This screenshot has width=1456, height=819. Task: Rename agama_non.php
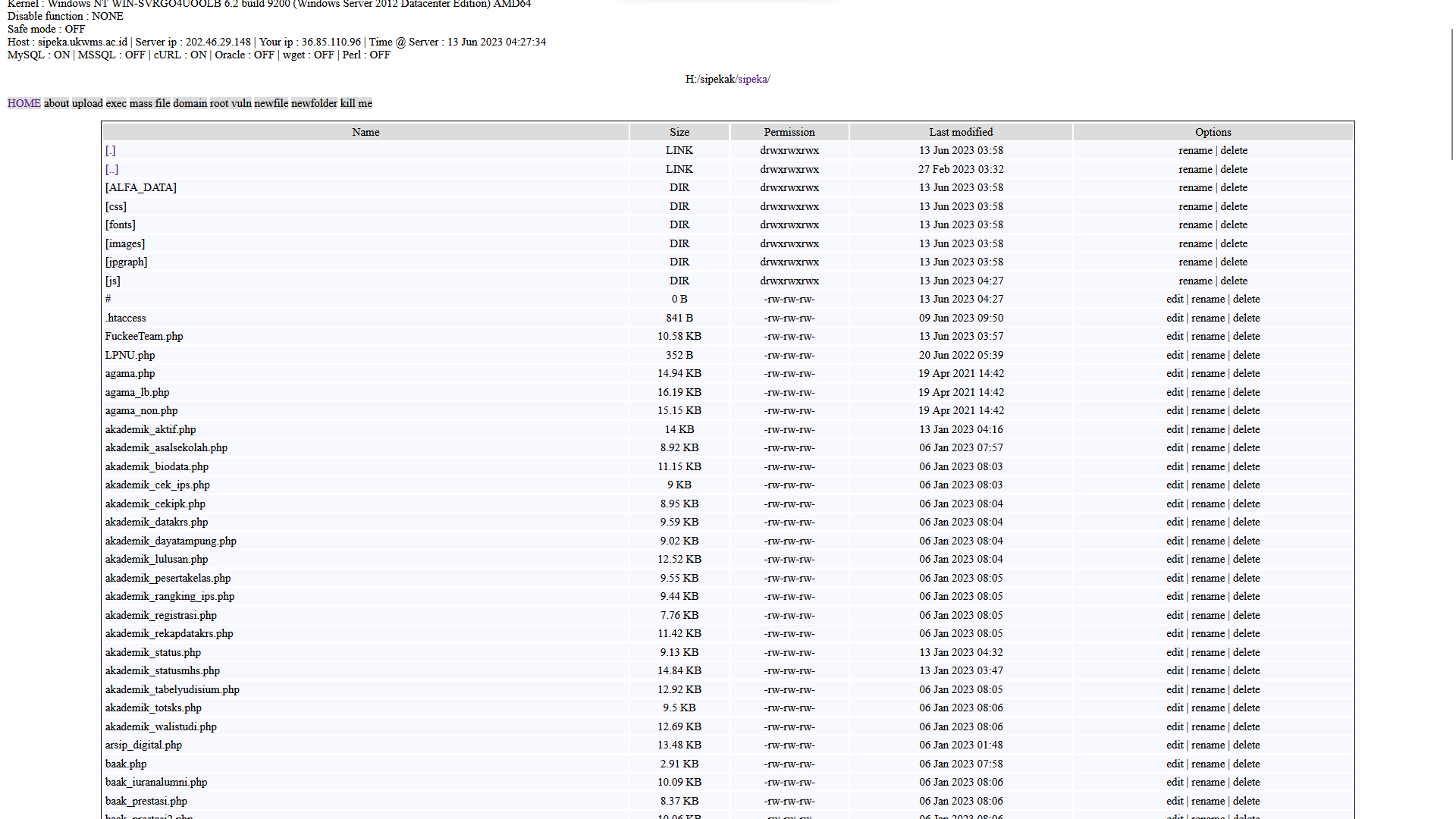click(x=1208, y=411)
